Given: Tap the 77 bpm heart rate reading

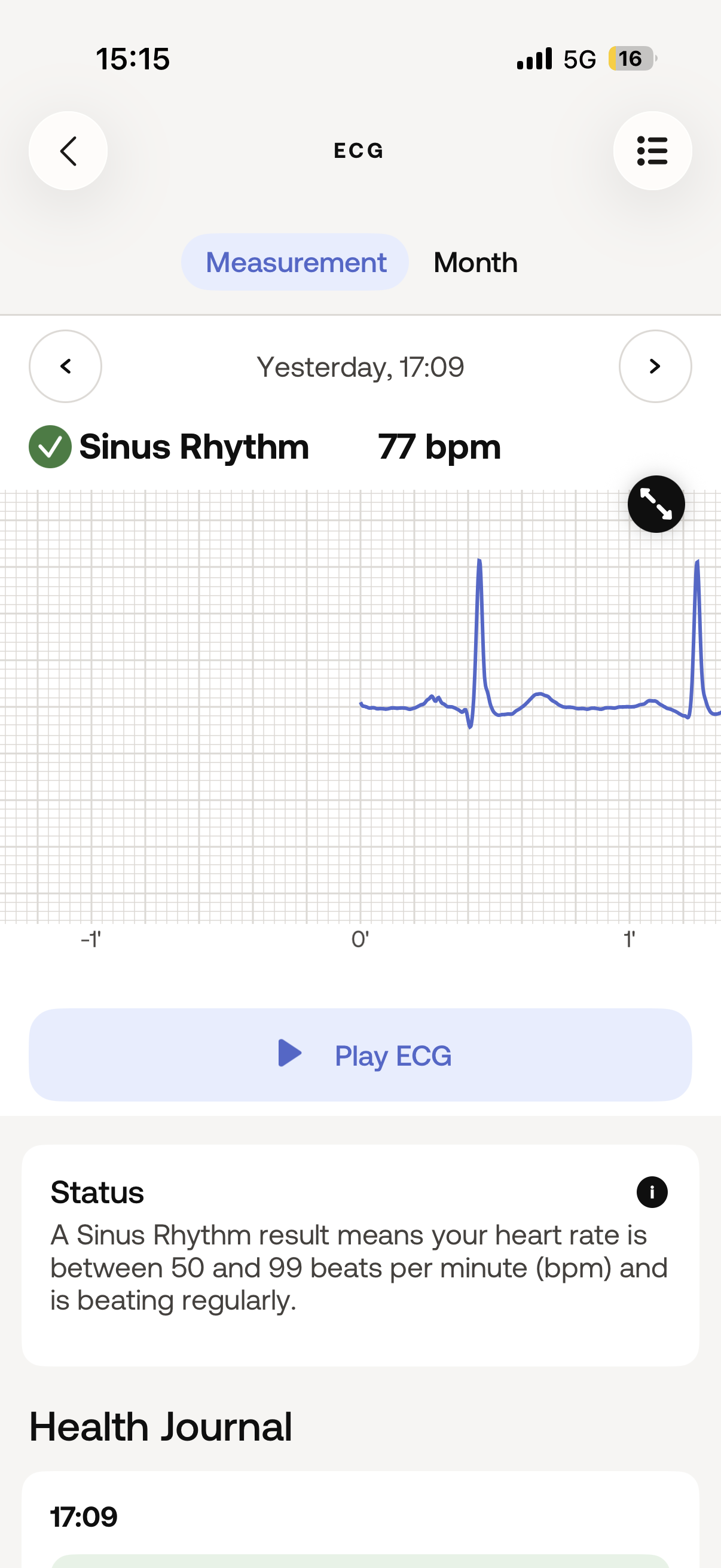Looking at the screenshot, I should coord(439,447).
